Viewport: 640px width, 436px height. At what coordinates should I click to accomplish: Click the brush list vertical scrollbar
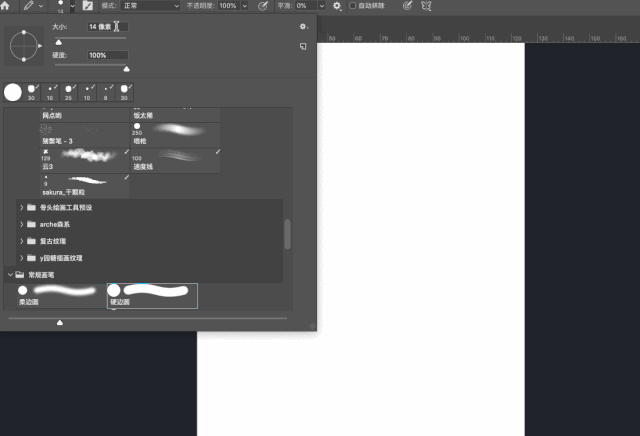(x=287, y=234)
